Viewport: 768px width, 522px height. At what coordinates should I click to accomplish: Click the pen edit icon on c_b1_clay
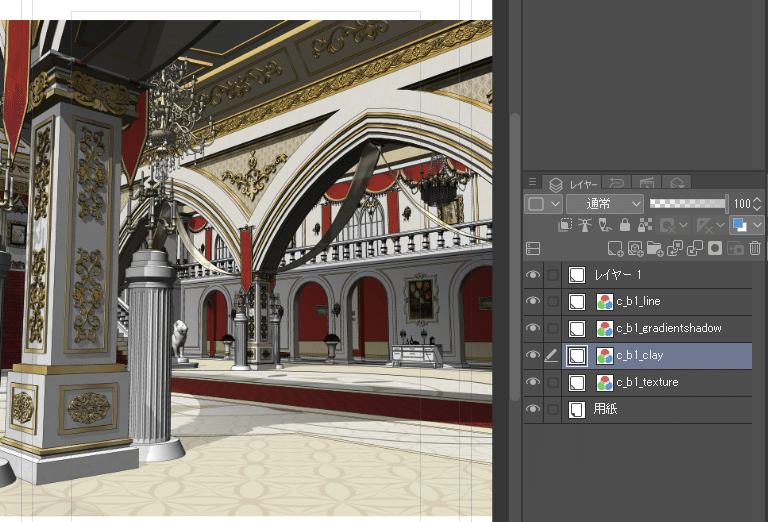[552, 355]
